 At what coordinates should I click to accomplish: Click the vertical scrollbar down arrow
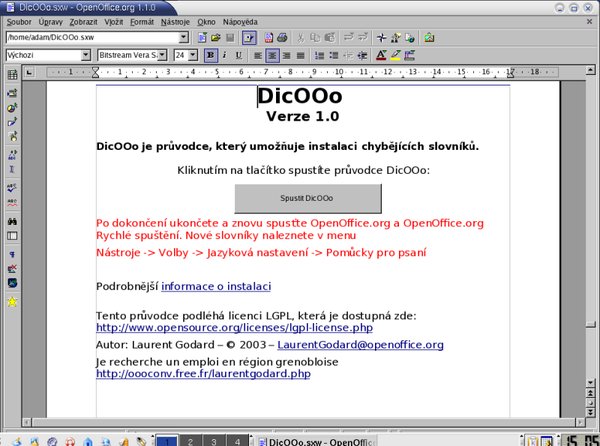(x=590, y=383)
